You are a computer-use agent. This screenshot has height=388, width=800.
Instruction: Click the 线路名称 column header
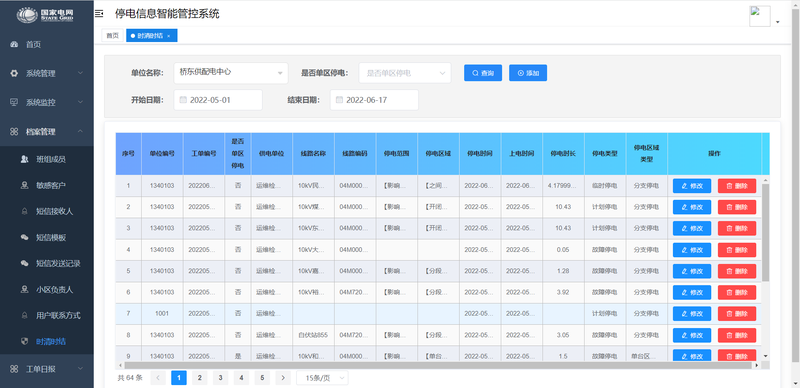pos(313,154)
